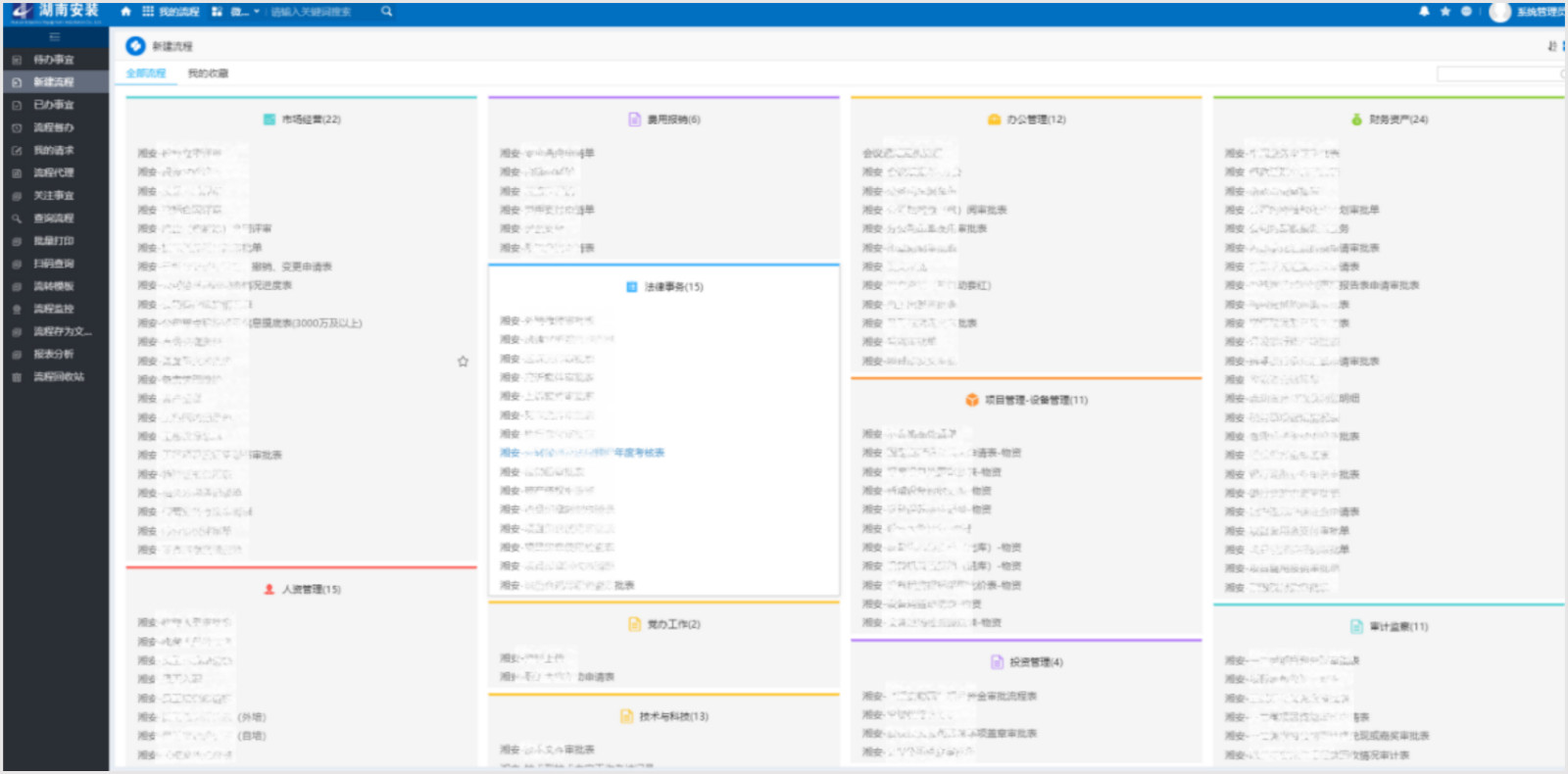Open favorites star in top bar
1568x774 pixels.
1445,12
